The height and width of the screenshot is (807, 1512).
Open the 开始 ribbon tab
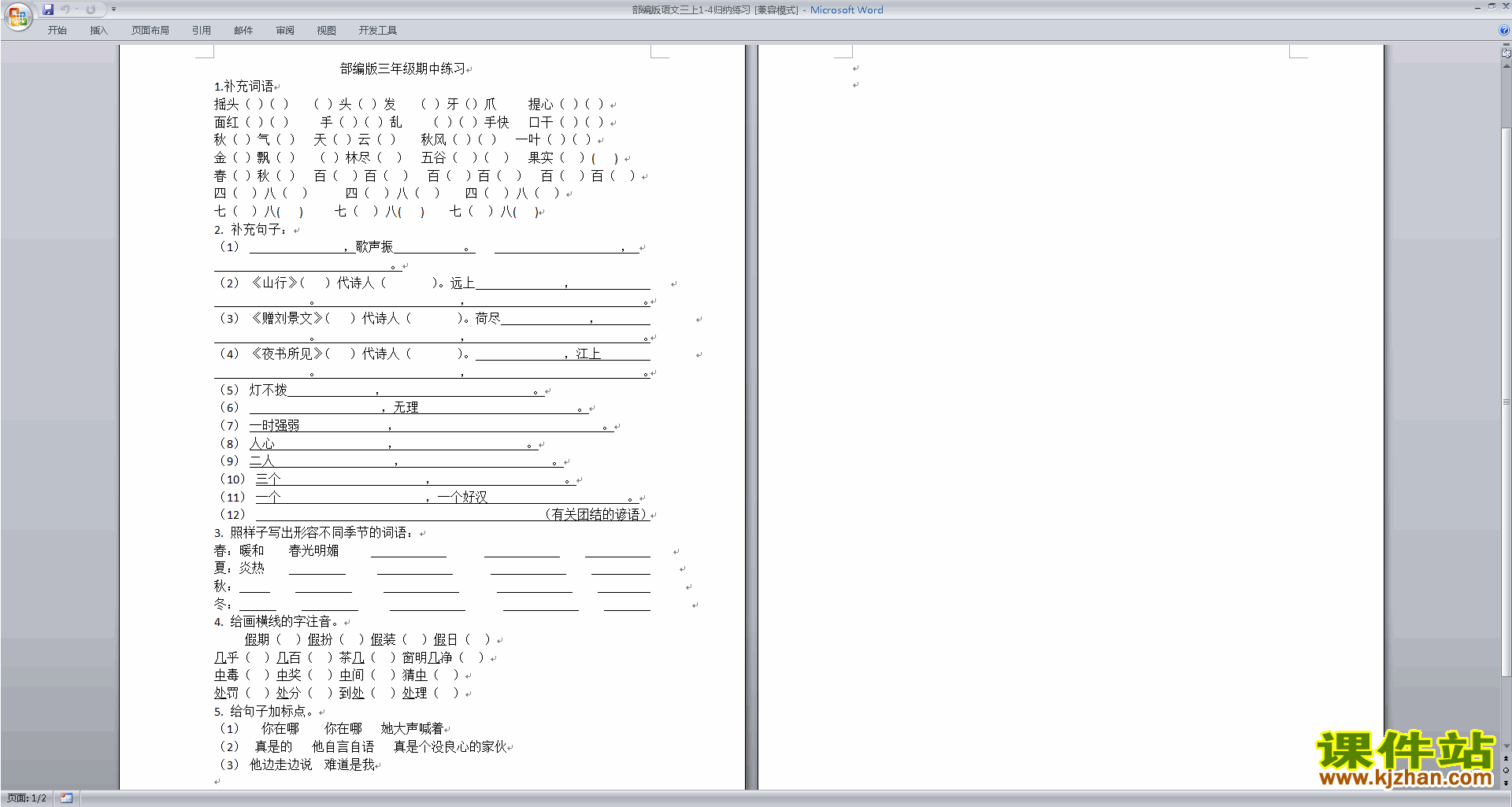(x=57, y=30)
